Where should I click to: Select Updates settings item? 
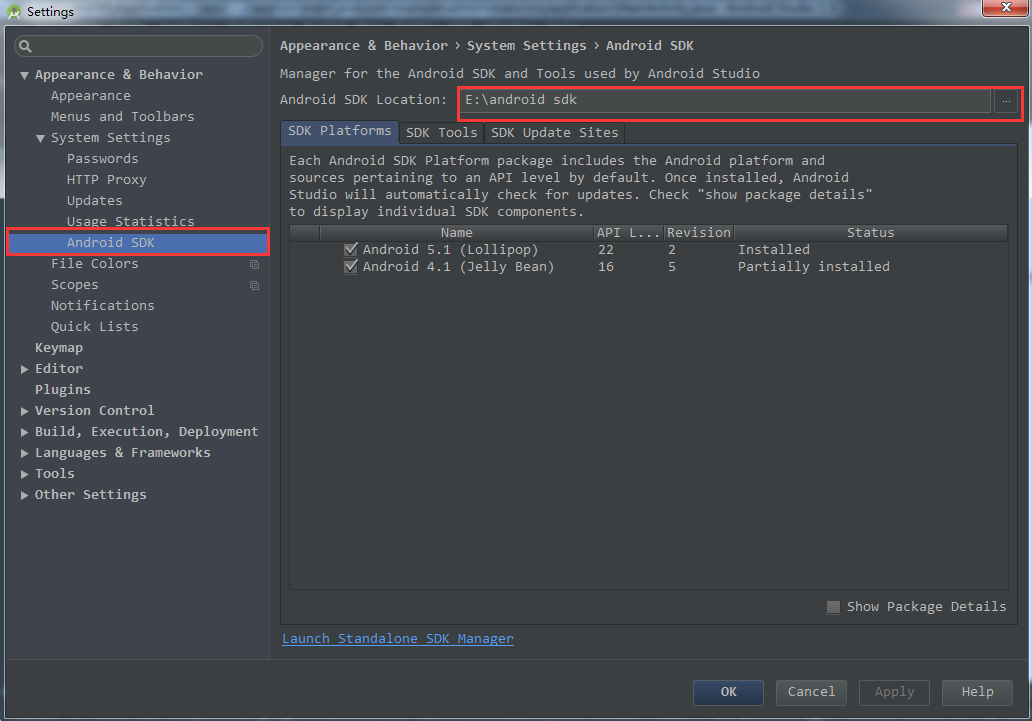pyautogui.click(x=95, y=201)
